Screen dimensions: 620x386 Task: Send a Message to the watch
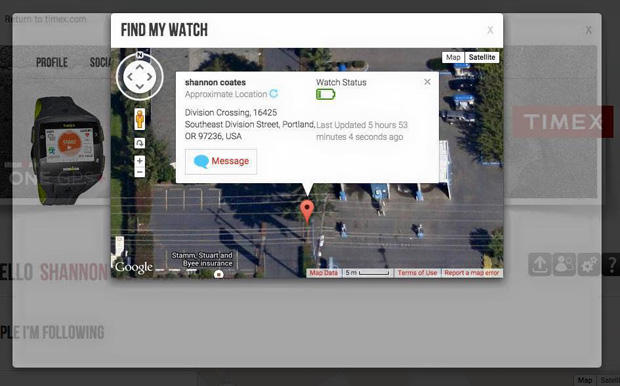coord(221,161)
